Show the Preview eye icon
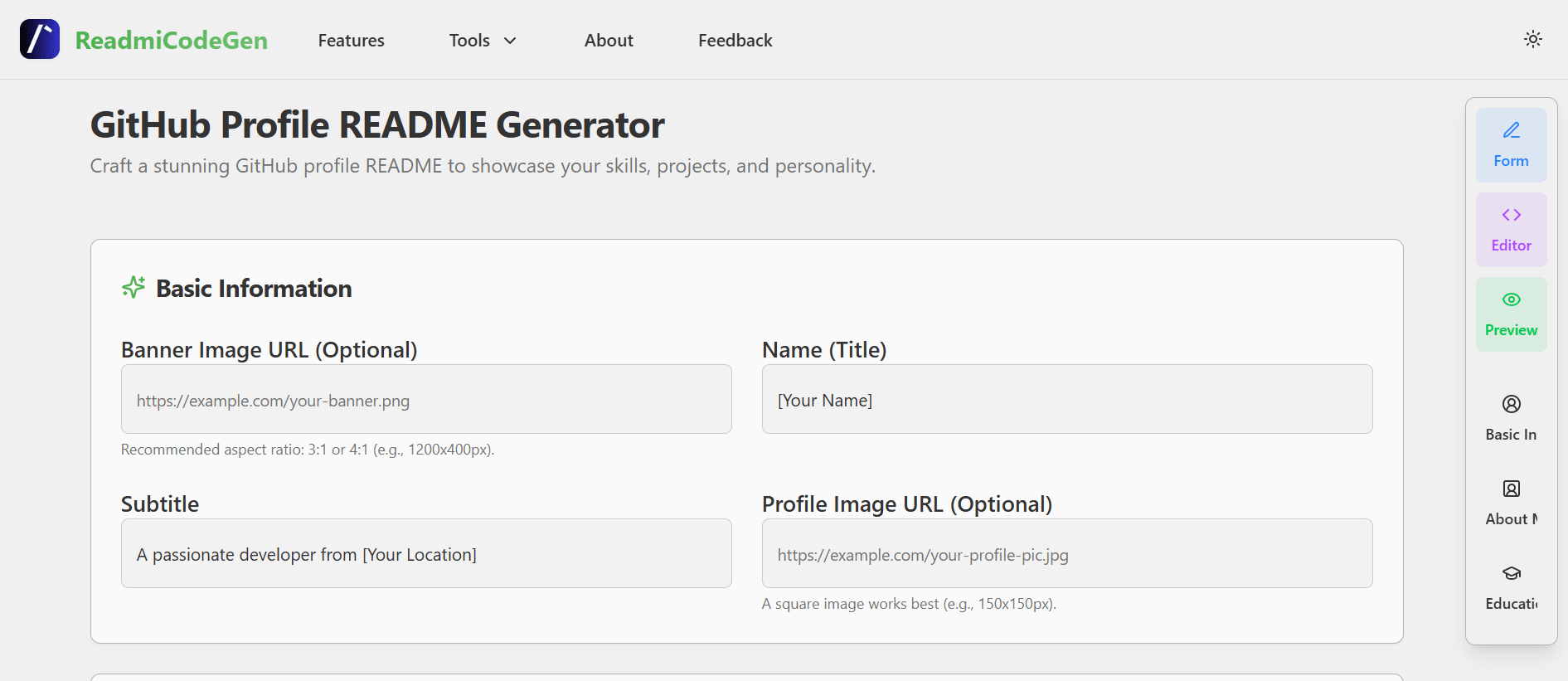1568x681 pixels. 1511,299
